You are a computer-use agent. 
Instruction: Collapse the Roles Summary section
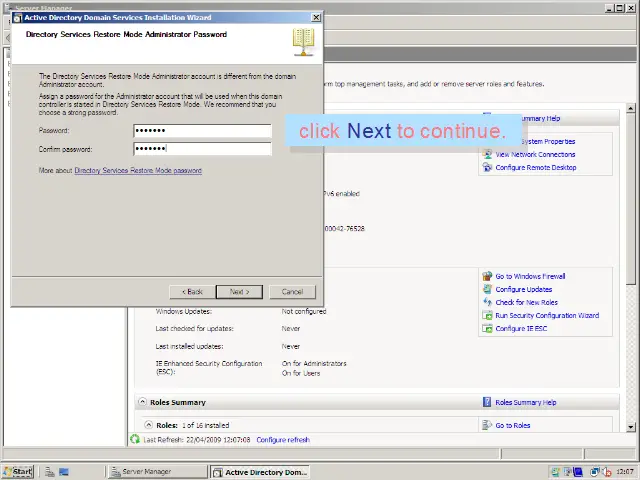tap(142, 402)
